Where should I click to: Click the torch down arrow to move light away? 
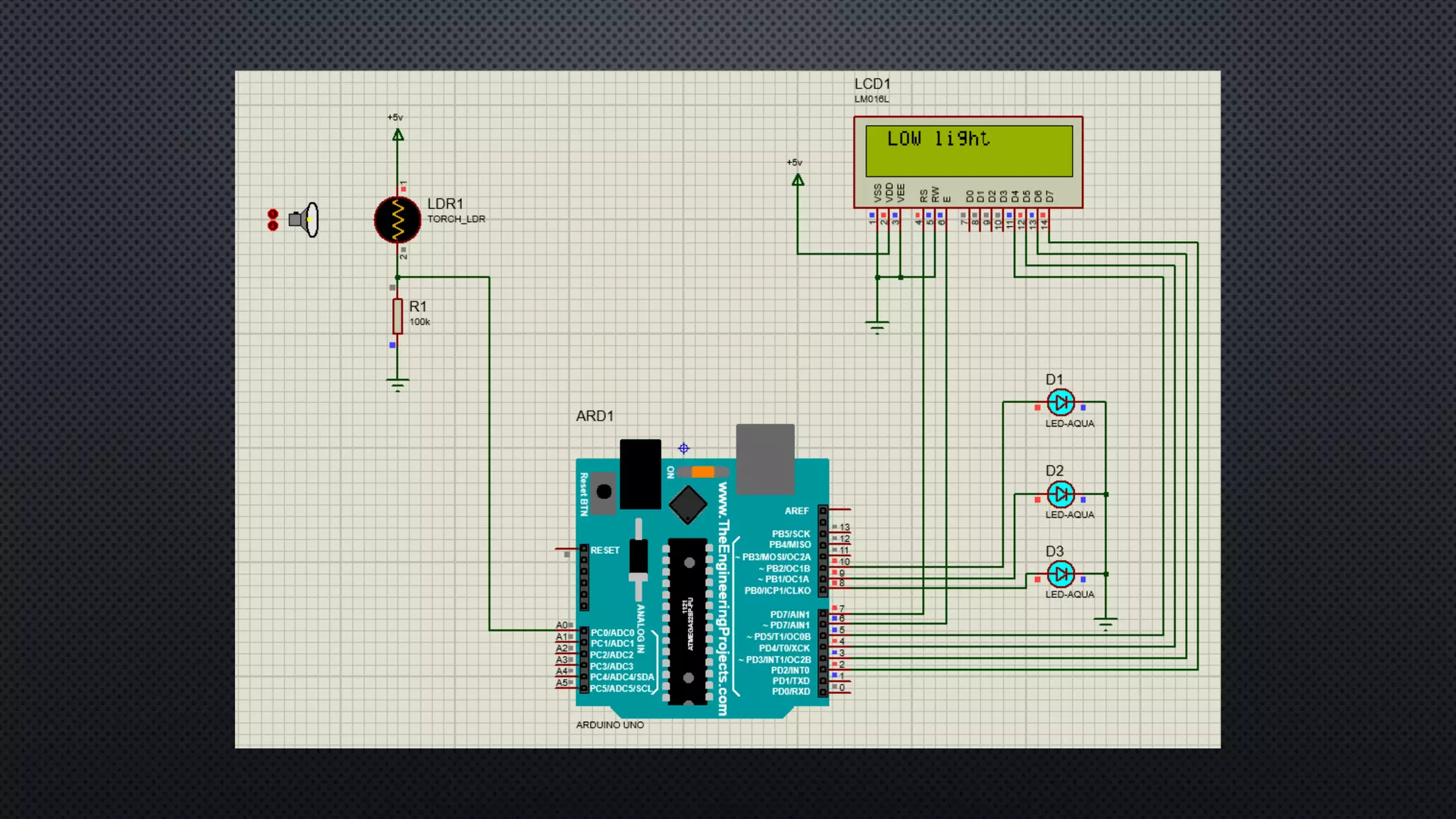[x=272, y=226]
